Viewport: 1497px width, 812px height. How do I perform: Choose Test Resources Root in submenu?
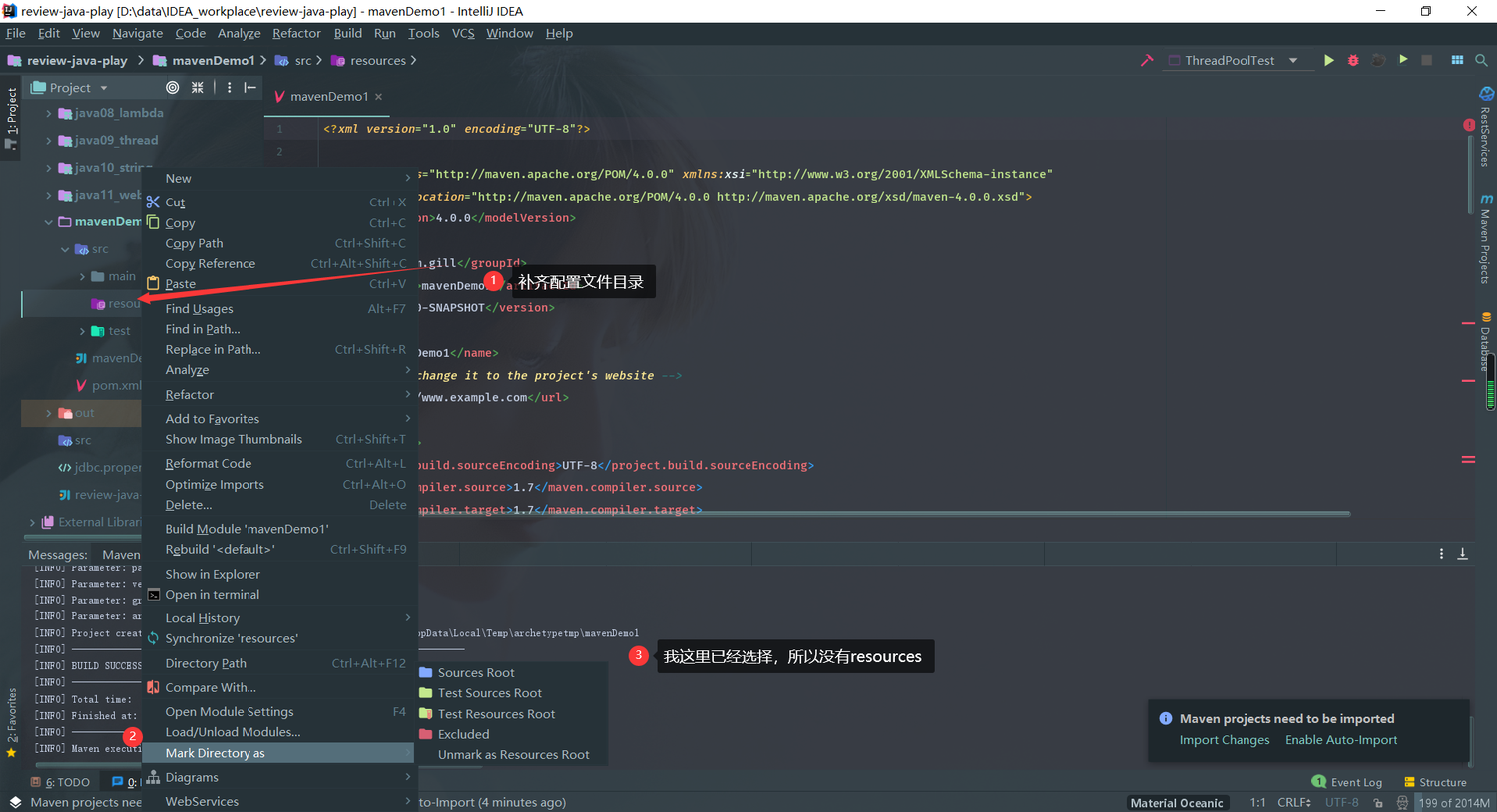[511, 714]
